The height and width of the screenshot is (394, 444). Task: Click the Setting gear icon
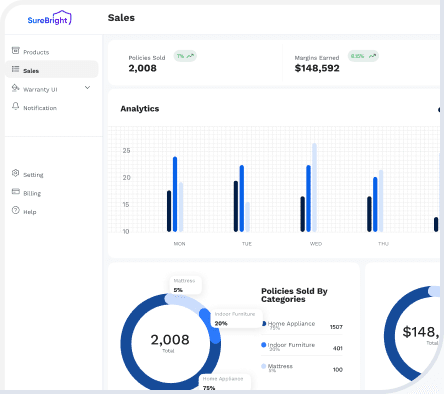click(x=16, y=173)
